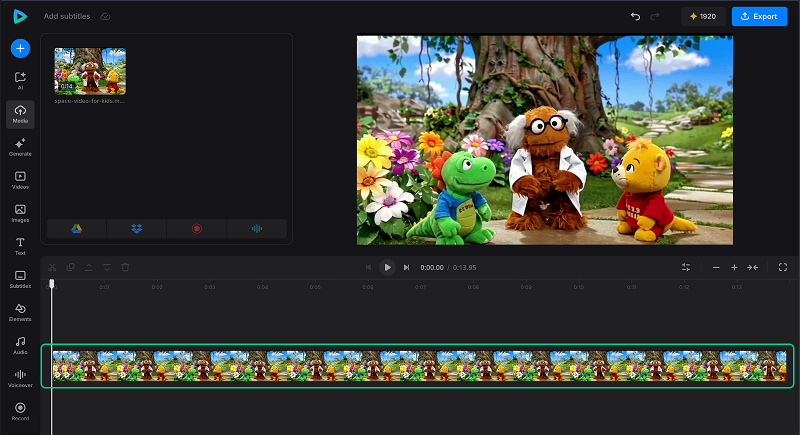The image size is (800, 435).
Task: Click the total duration 0:13.95 text
Action: pyautogui.click(x=464, y=267)
